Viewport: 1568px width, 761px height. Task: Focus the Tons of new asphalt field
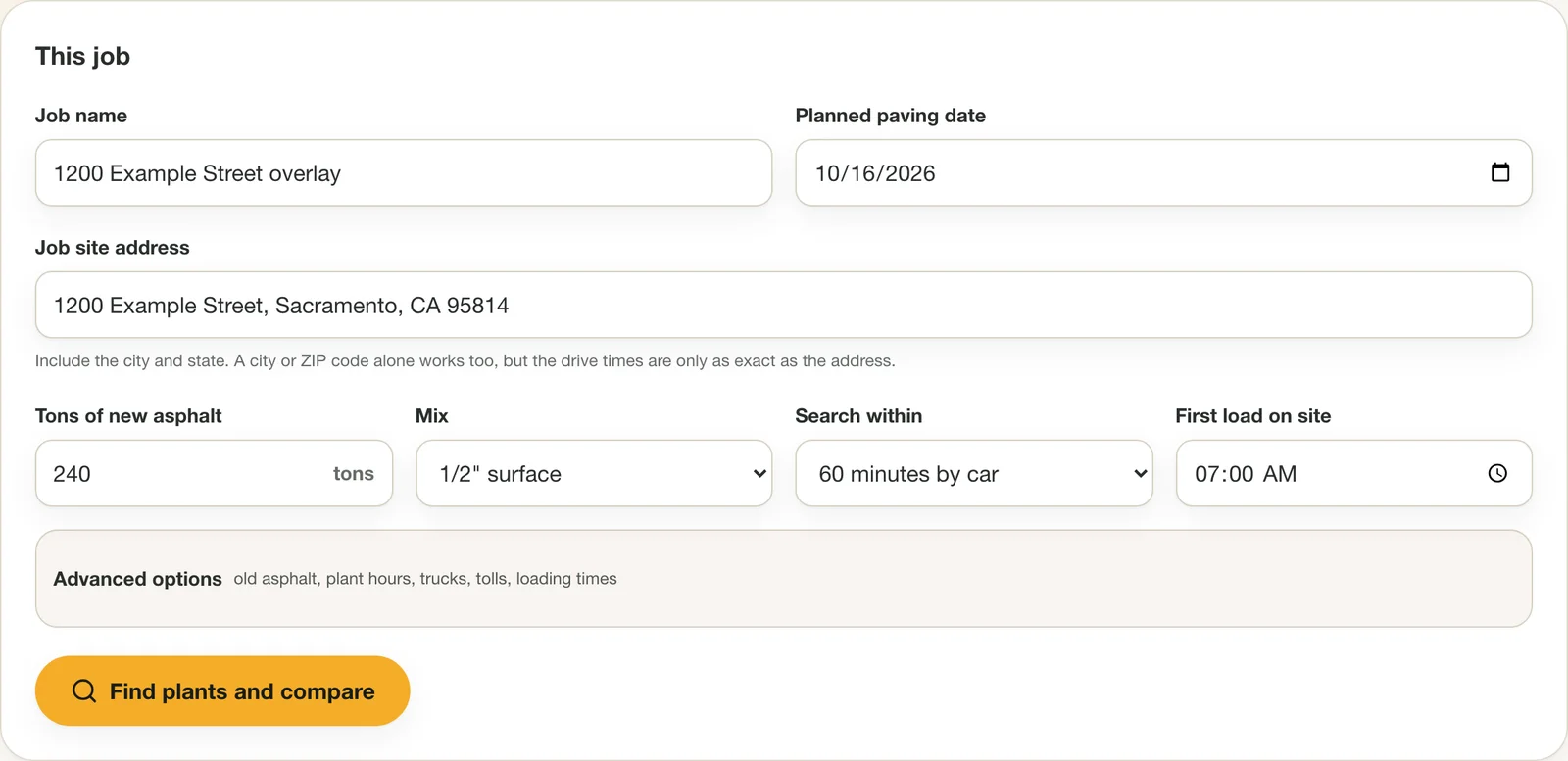[214, 473]
